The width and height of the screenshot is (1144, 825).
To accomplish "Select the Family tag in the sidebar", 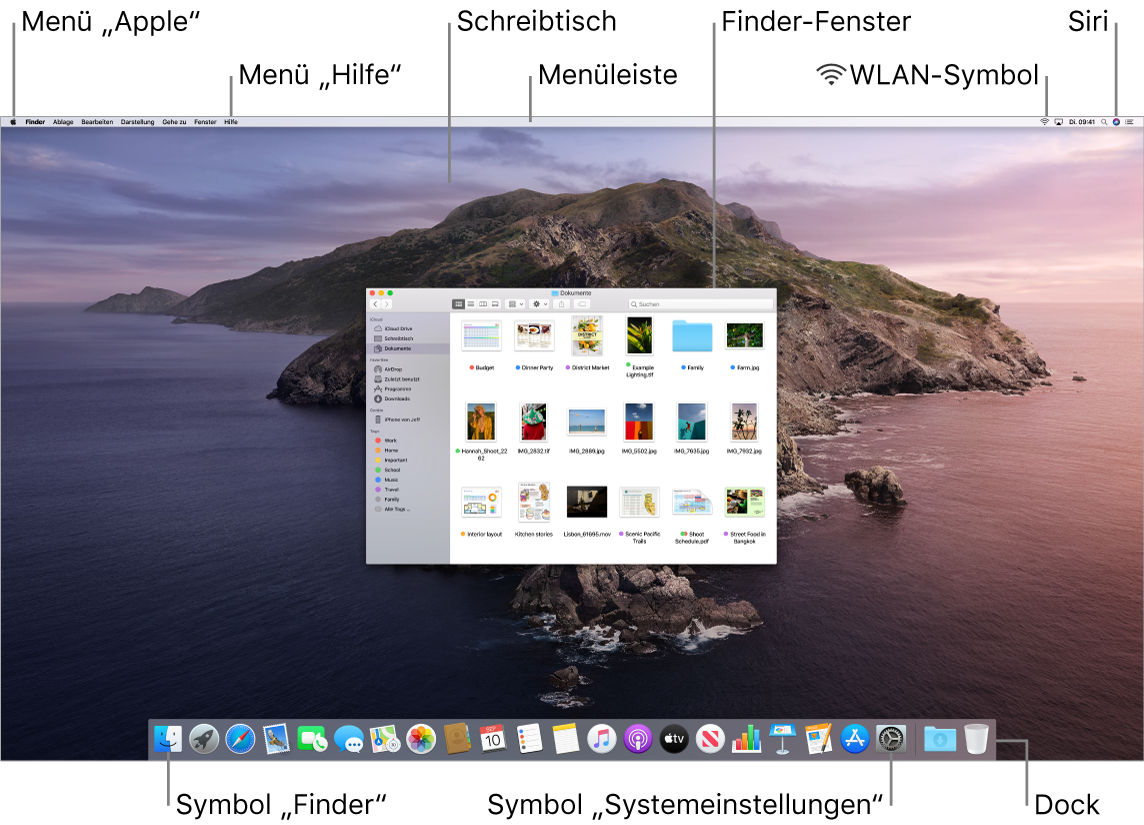I will coord(393,499).
